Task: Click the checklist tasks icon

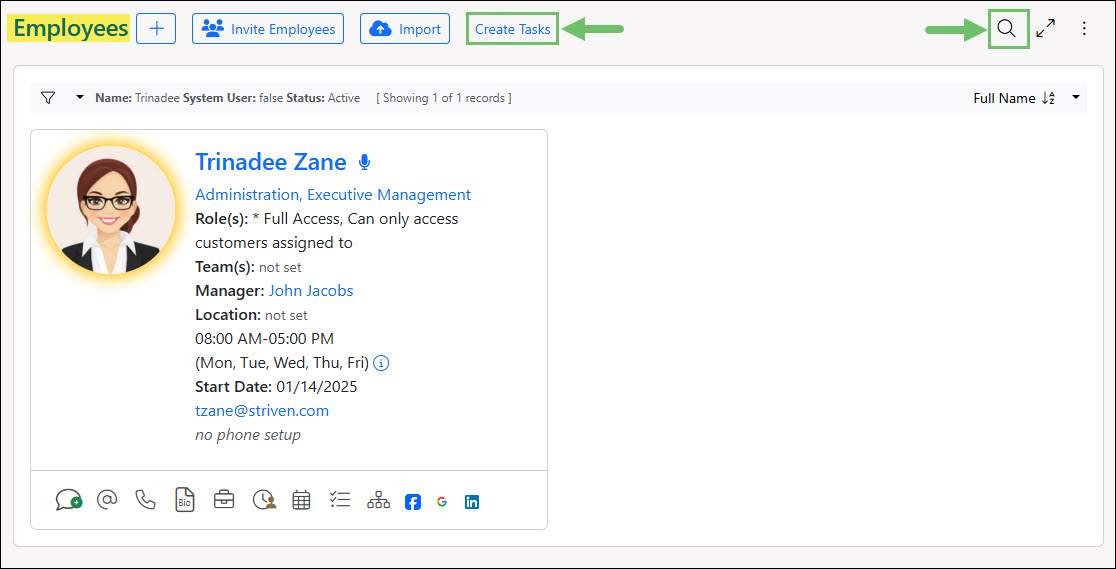Action: (340, 500)
